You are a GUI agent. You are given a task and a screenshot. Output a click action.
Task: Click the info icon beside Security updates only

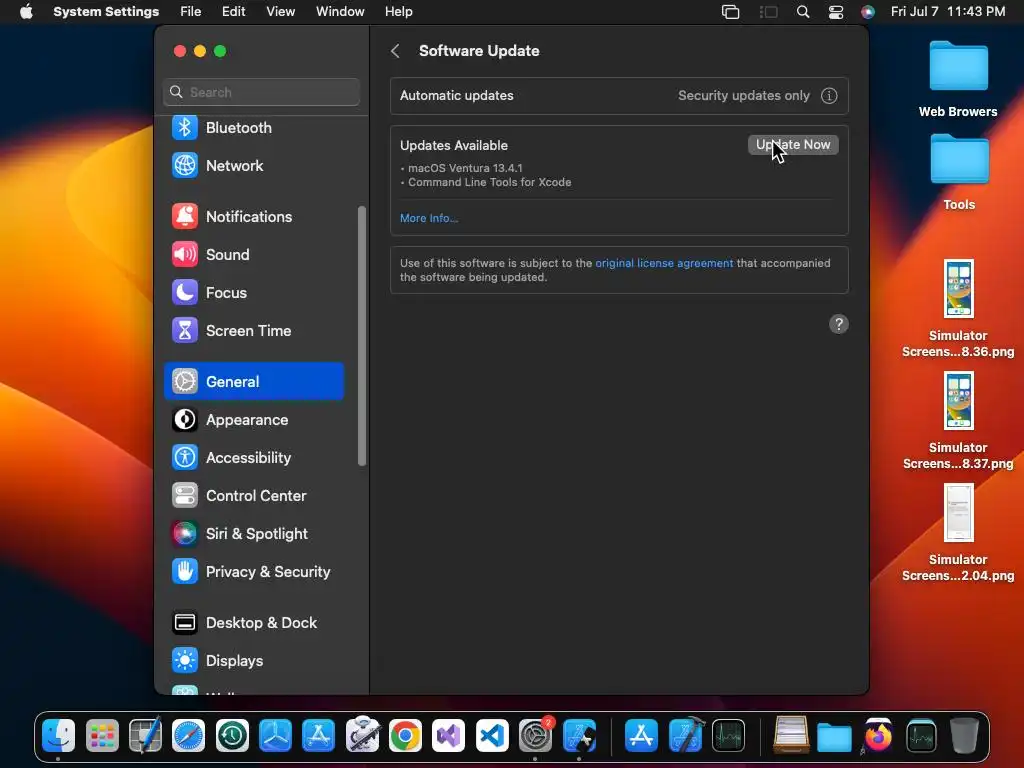[x=829, y=95]
